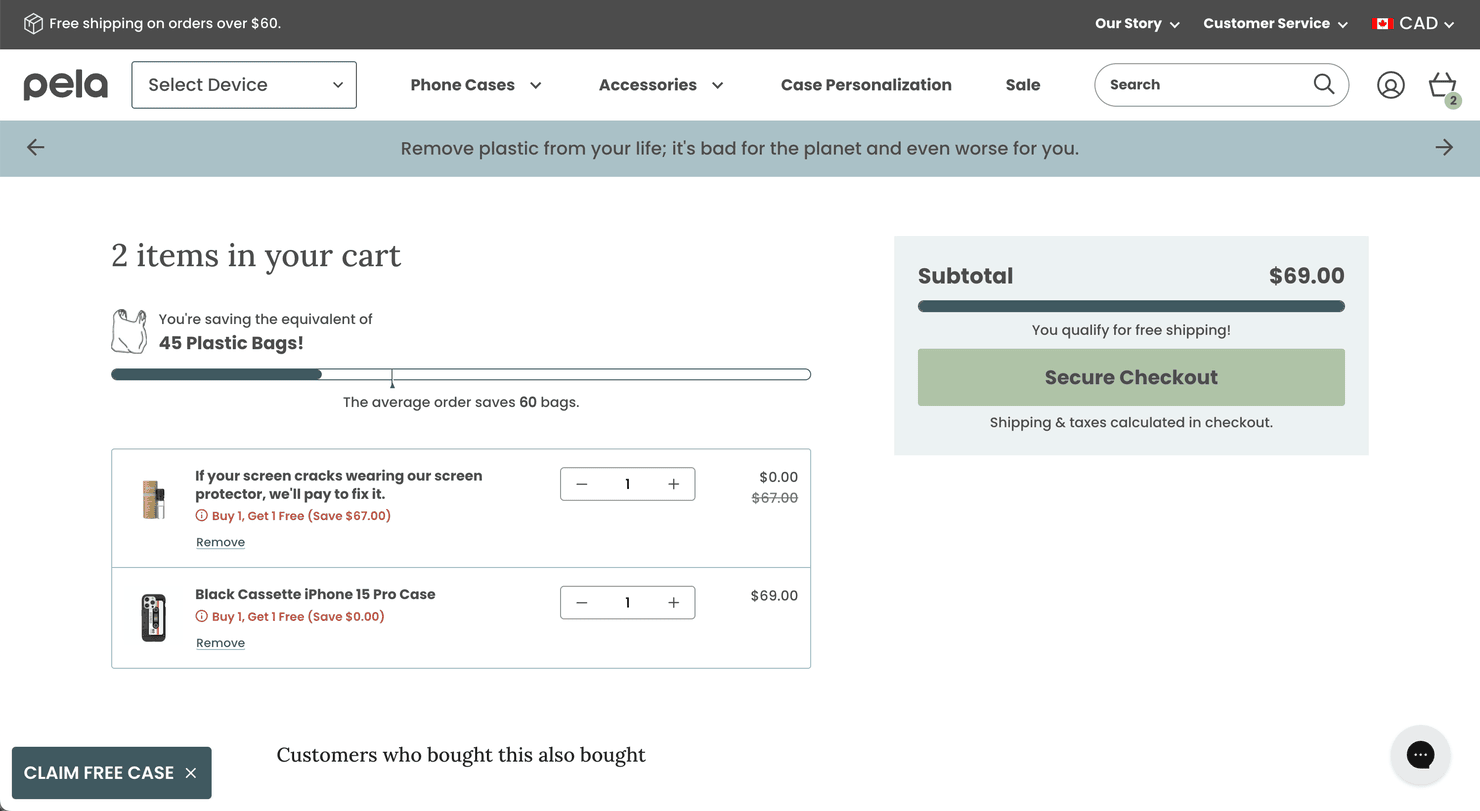Open the chat support bubble
The image size is (1480, 811).
[x=1420, y=755]
